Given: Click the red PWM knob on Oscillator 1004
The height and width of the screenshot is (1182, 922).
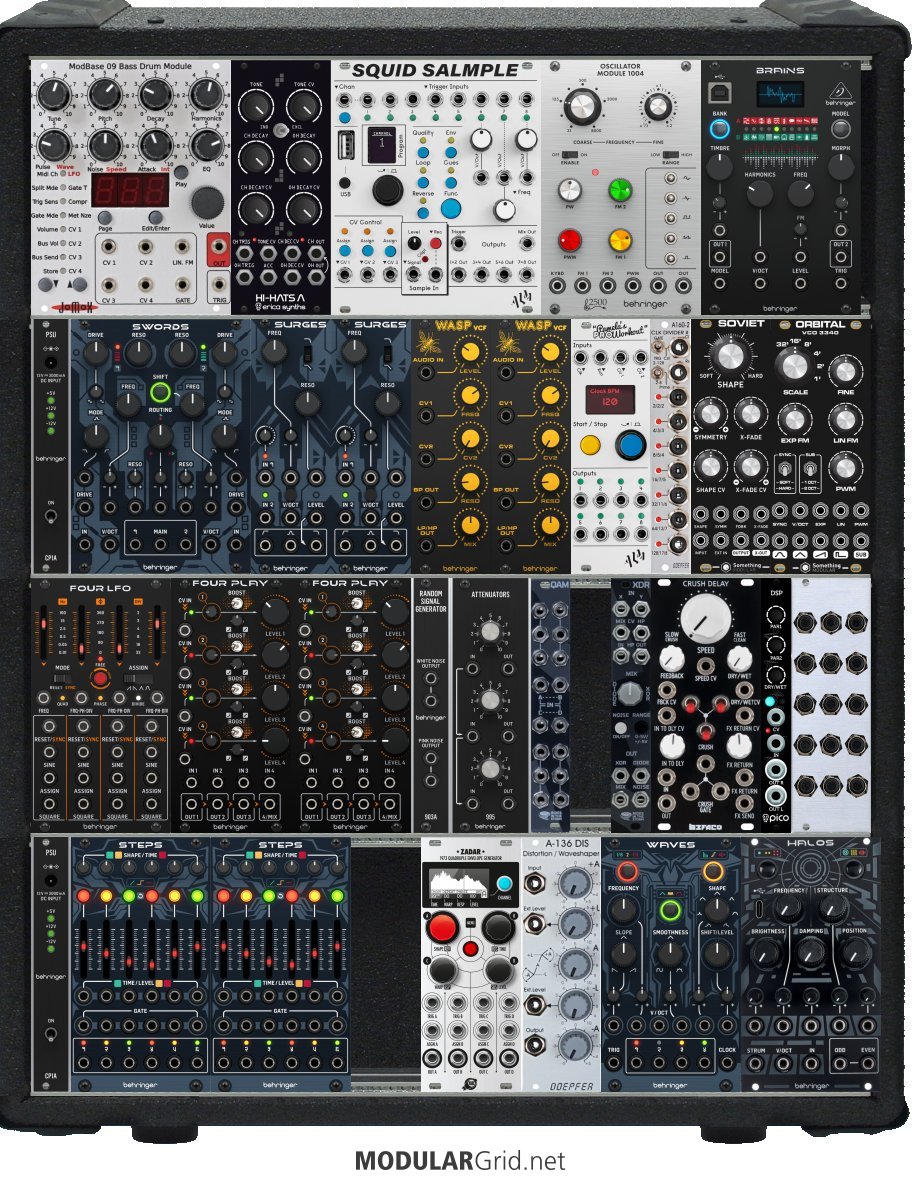Looking at the screenshot, I should tap(569, 240).
